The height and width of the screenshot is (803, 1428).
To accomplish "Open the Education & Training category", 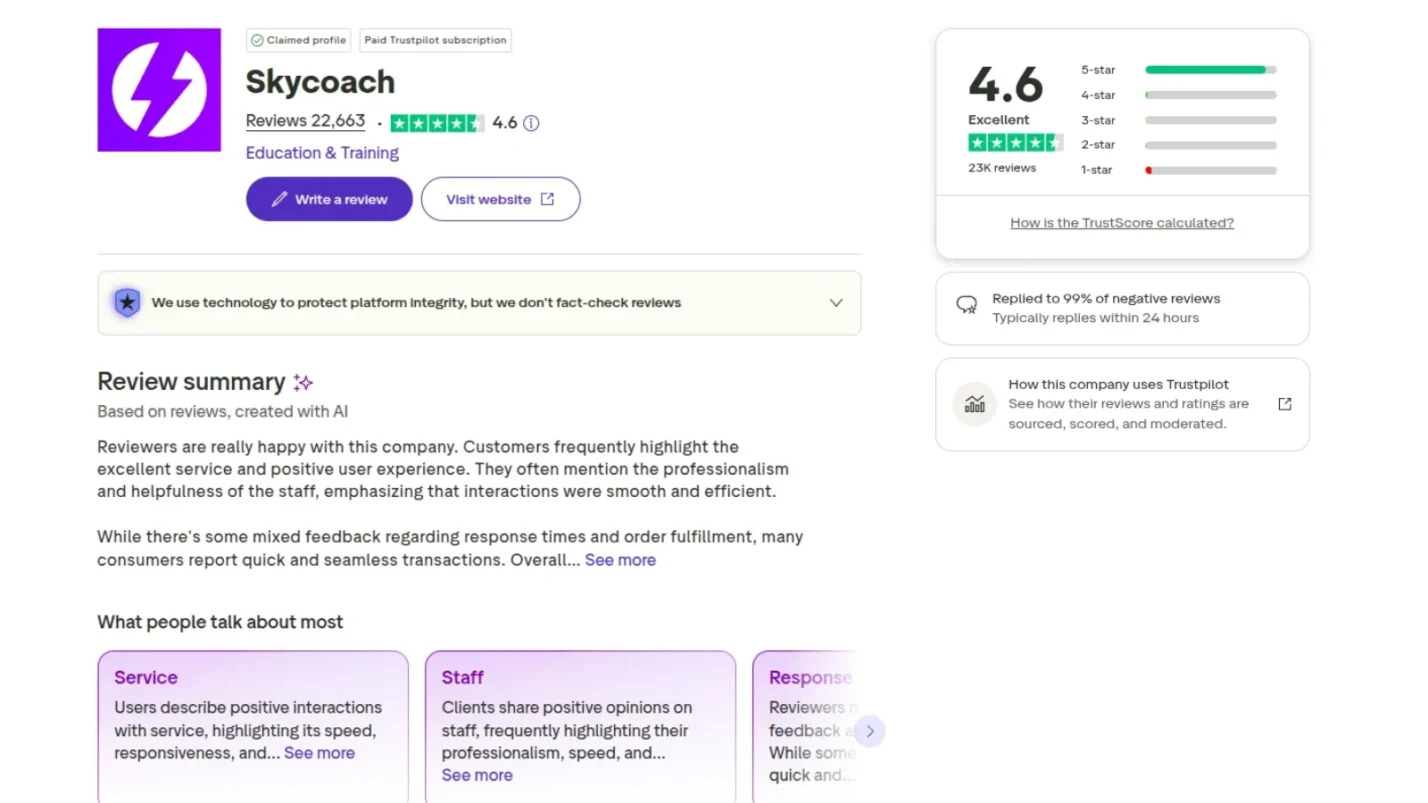I will [322, 153].
